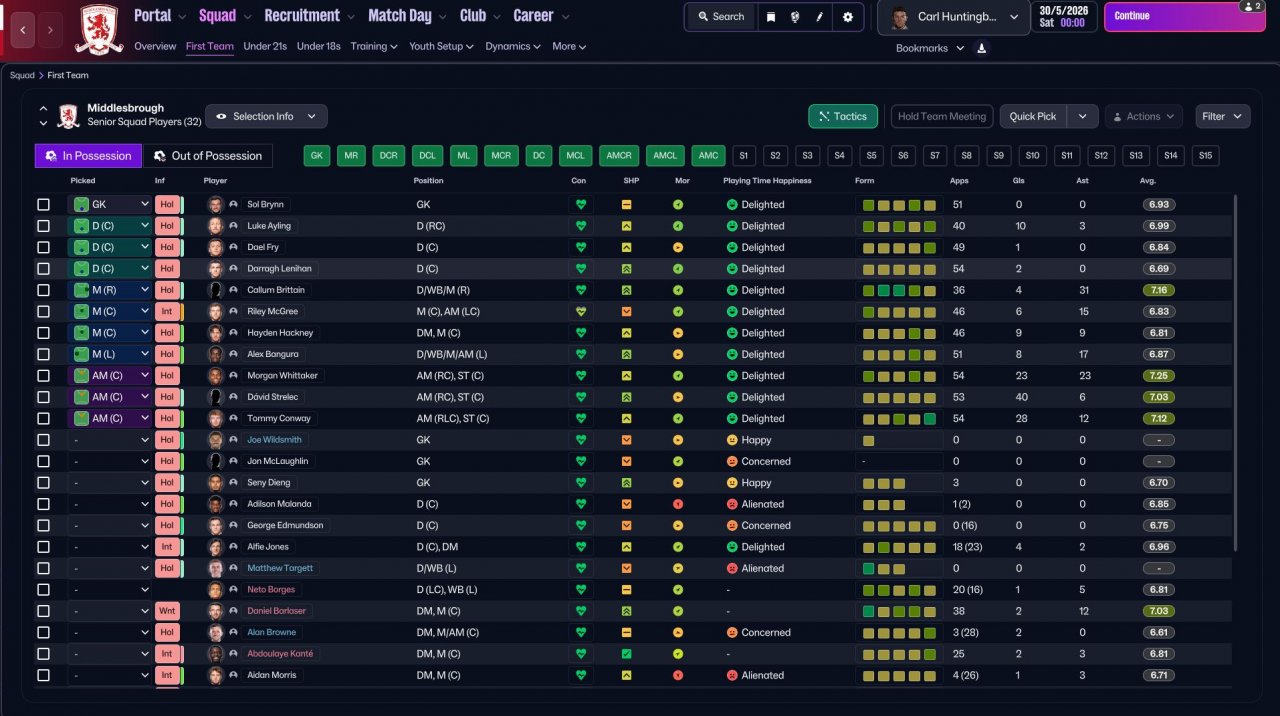
Task: Tick the checkbox for Aidan Morris
Action: pyautogui.click(x=43, y=675)
